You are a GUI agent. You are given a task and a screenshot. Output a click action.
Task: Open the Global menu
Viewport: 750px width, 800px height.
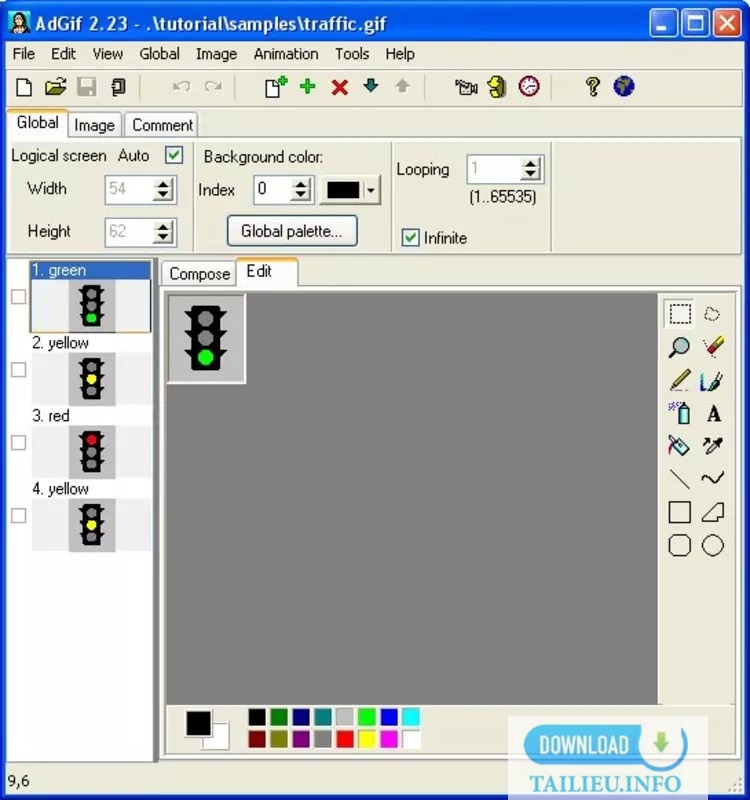159,54
